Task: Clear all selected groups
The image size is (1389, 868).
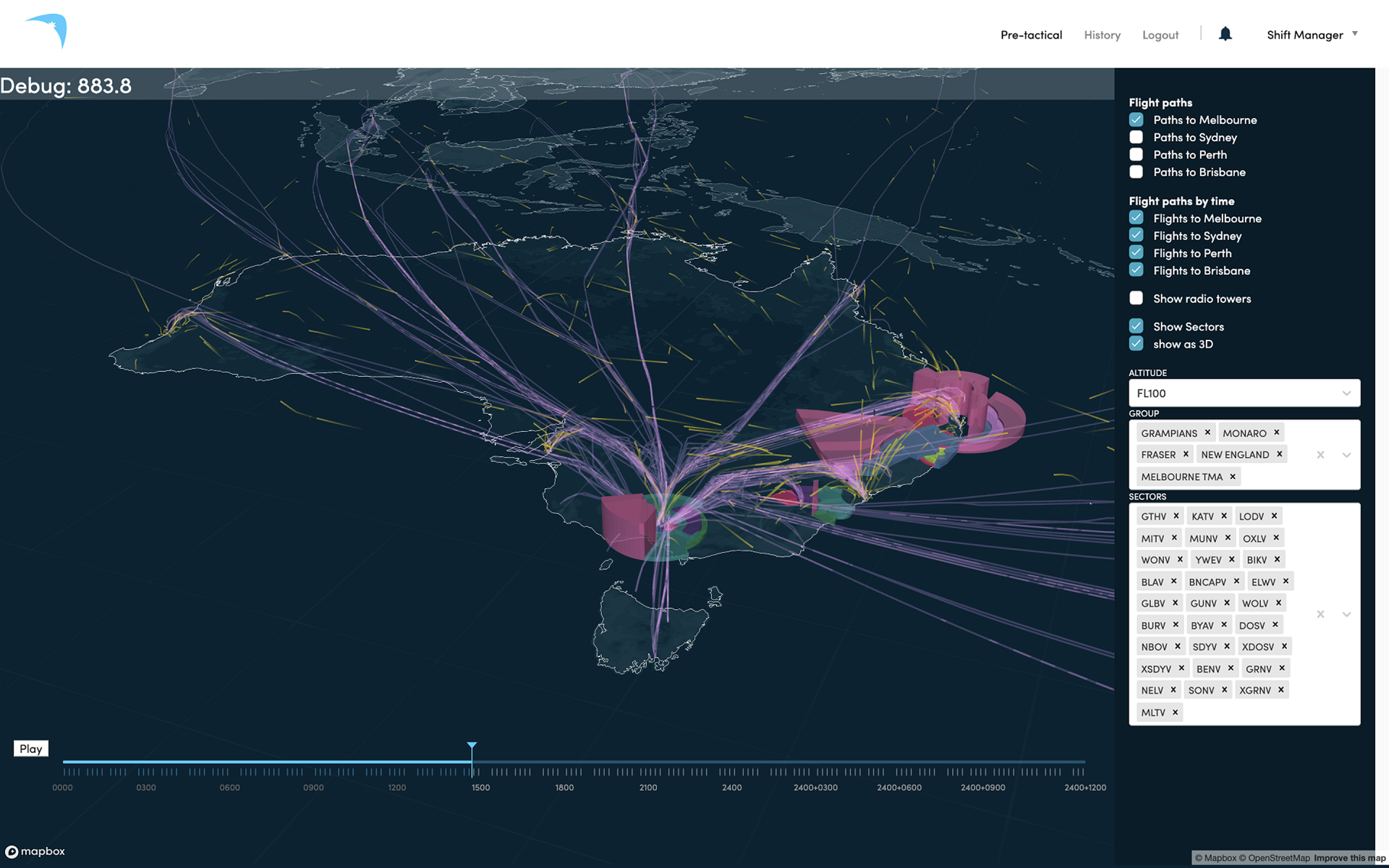Action: (1320, 455)
